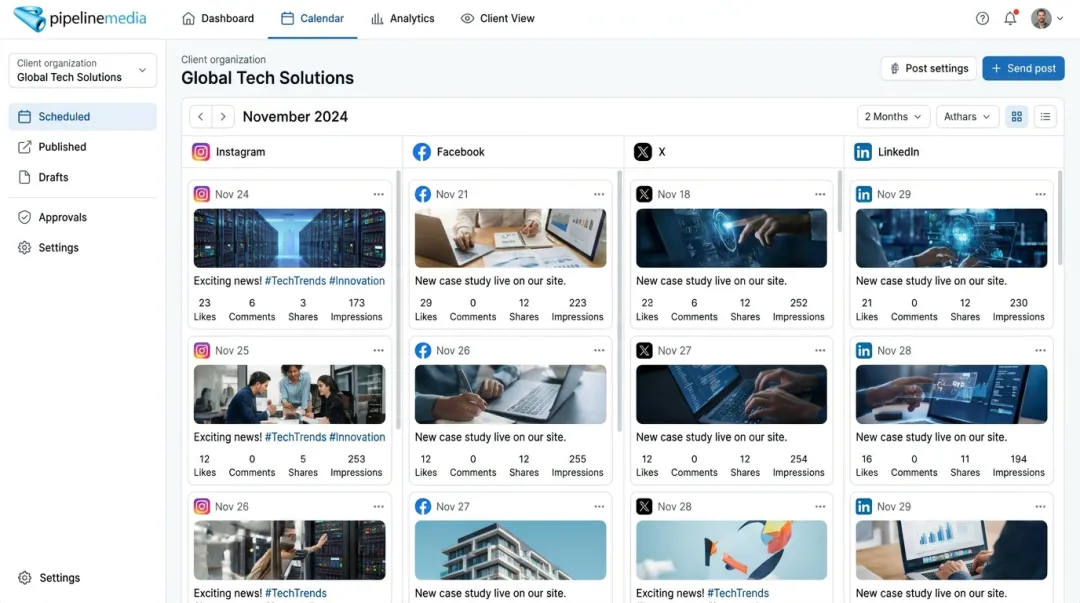Open options menu for X Nov 27 post
Viewport: 1080px width, 603px height.
(820, 350)
